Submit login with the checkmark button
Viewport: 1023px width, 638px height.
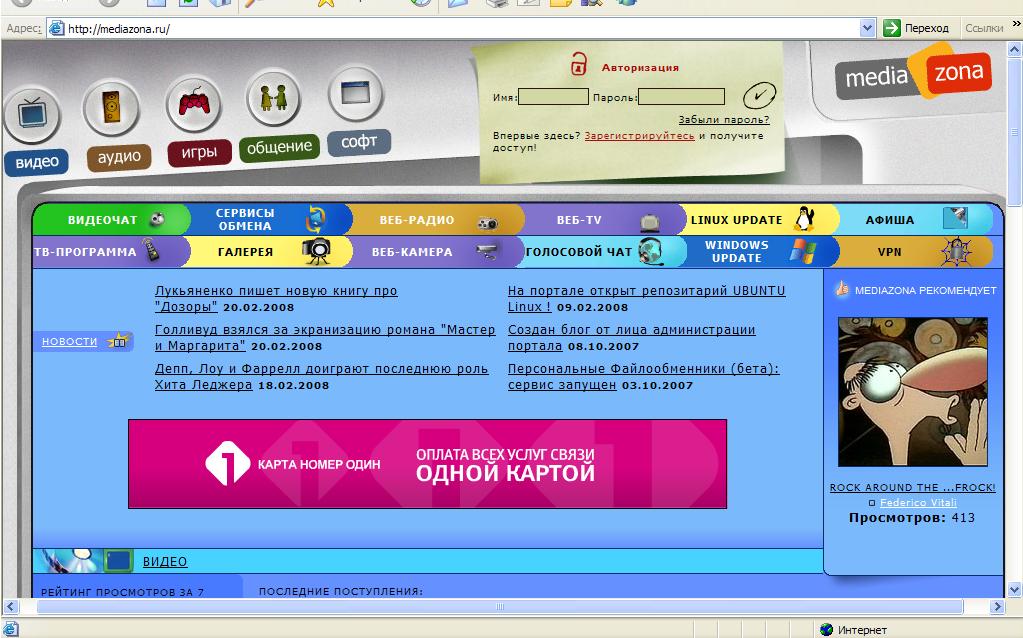(759, 95)
